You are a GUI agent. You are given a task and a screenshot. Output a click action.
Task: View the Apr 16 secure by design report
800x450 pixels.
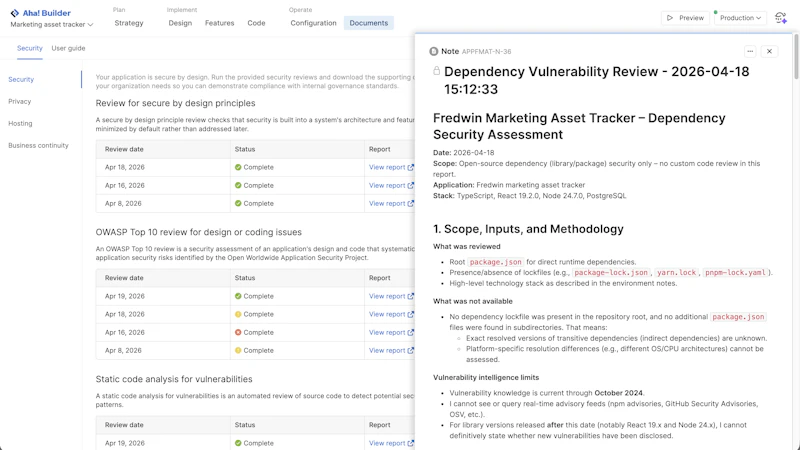click(x=391, y=185)
